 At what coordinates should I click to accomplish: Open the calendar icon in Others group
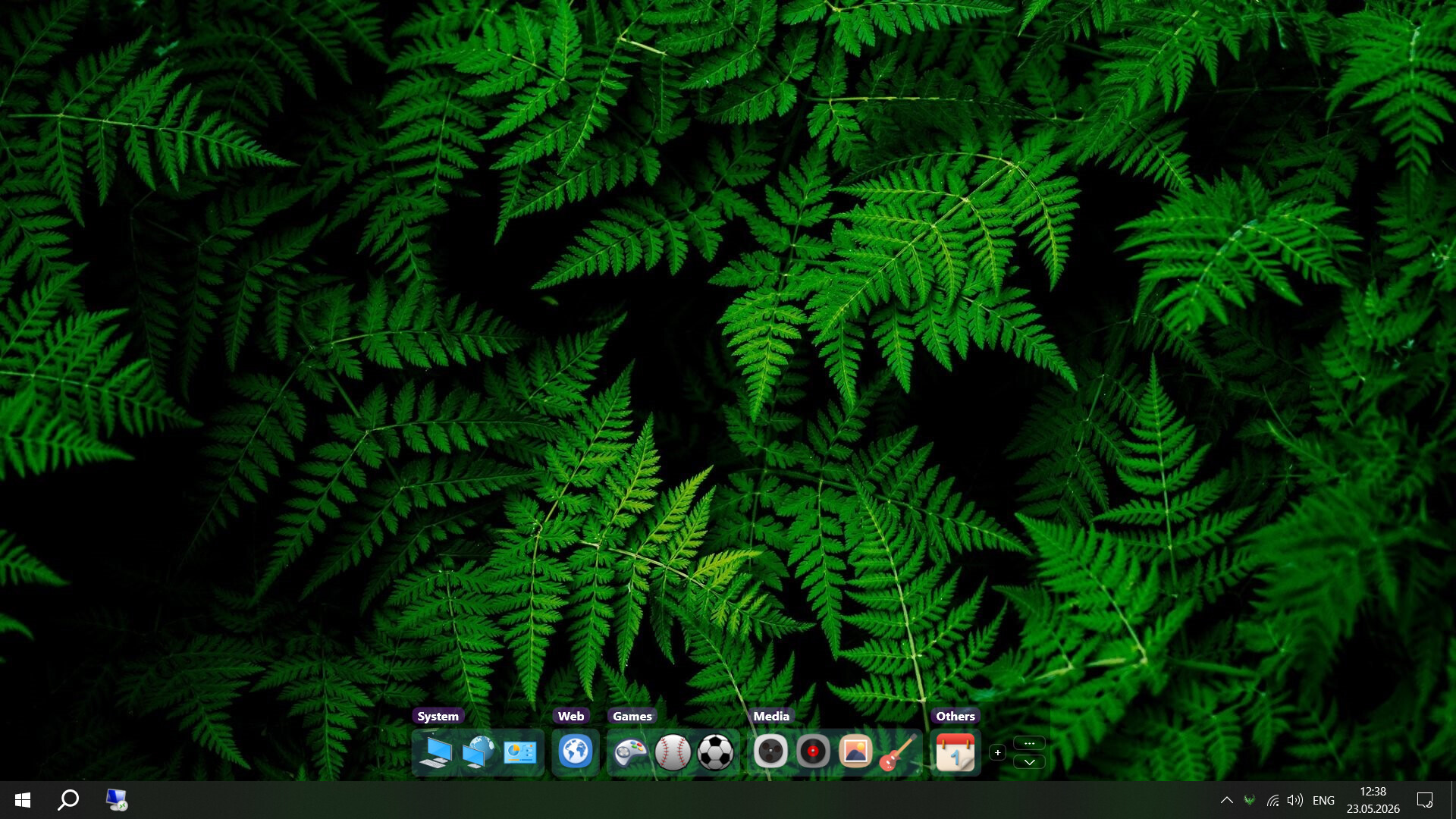(955, 752)
